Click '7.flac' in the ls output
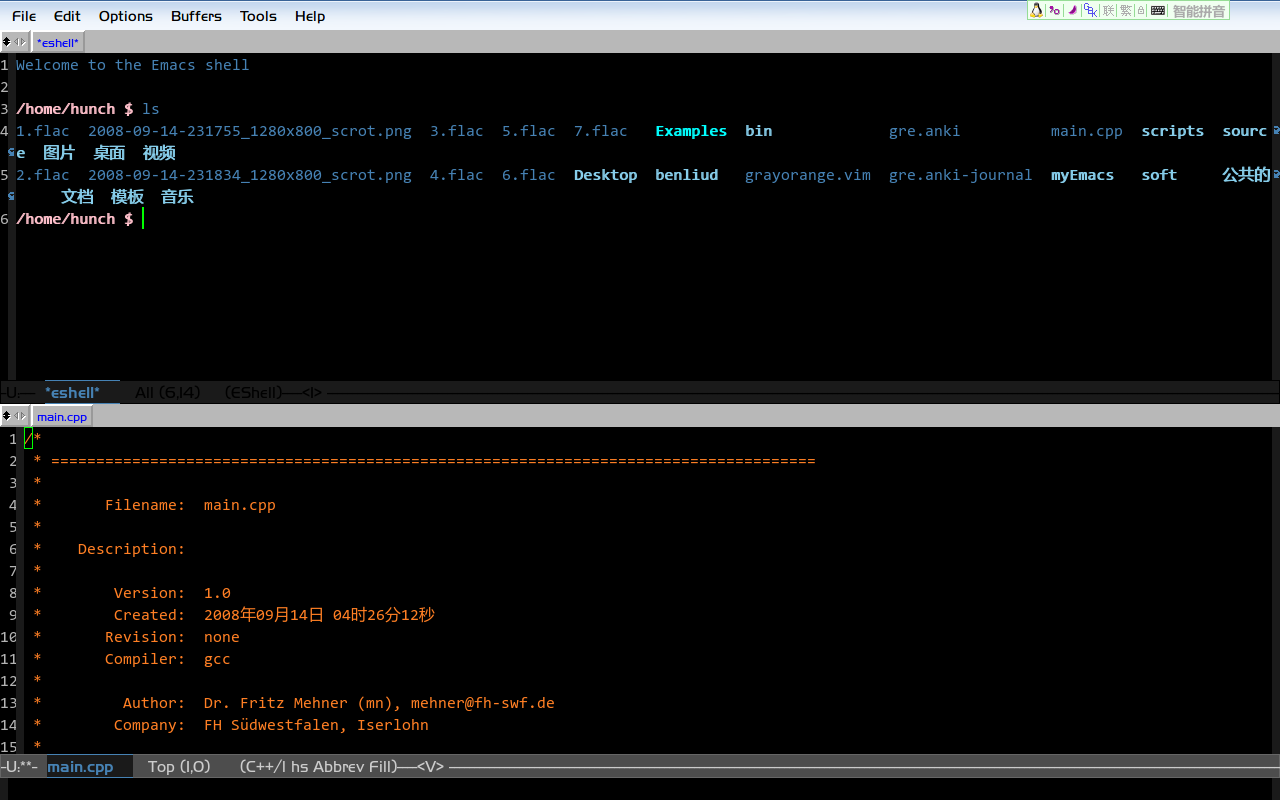Screen dimensions: 1280x800 point(601,131)
